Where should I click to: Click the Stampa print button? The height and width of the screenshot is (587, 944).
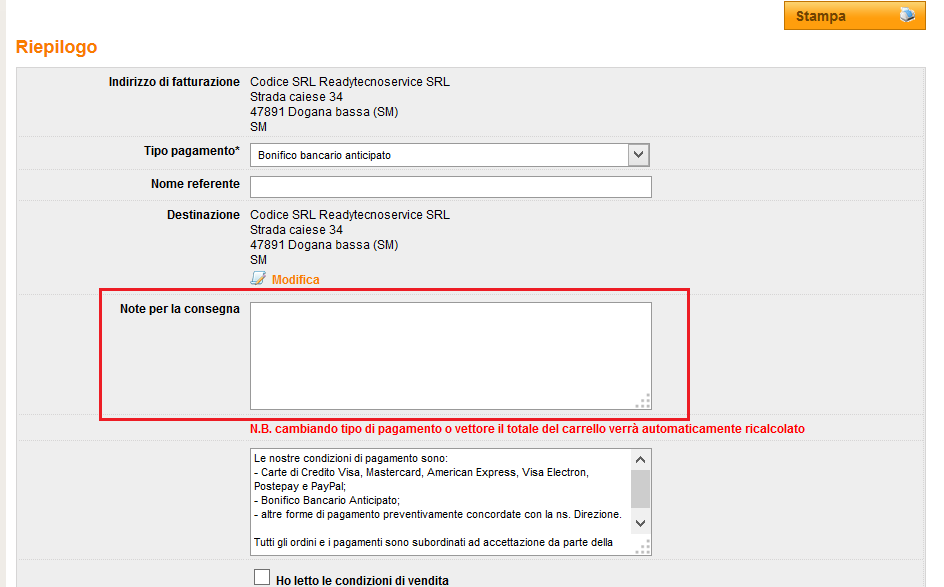(x=854, y=16)
